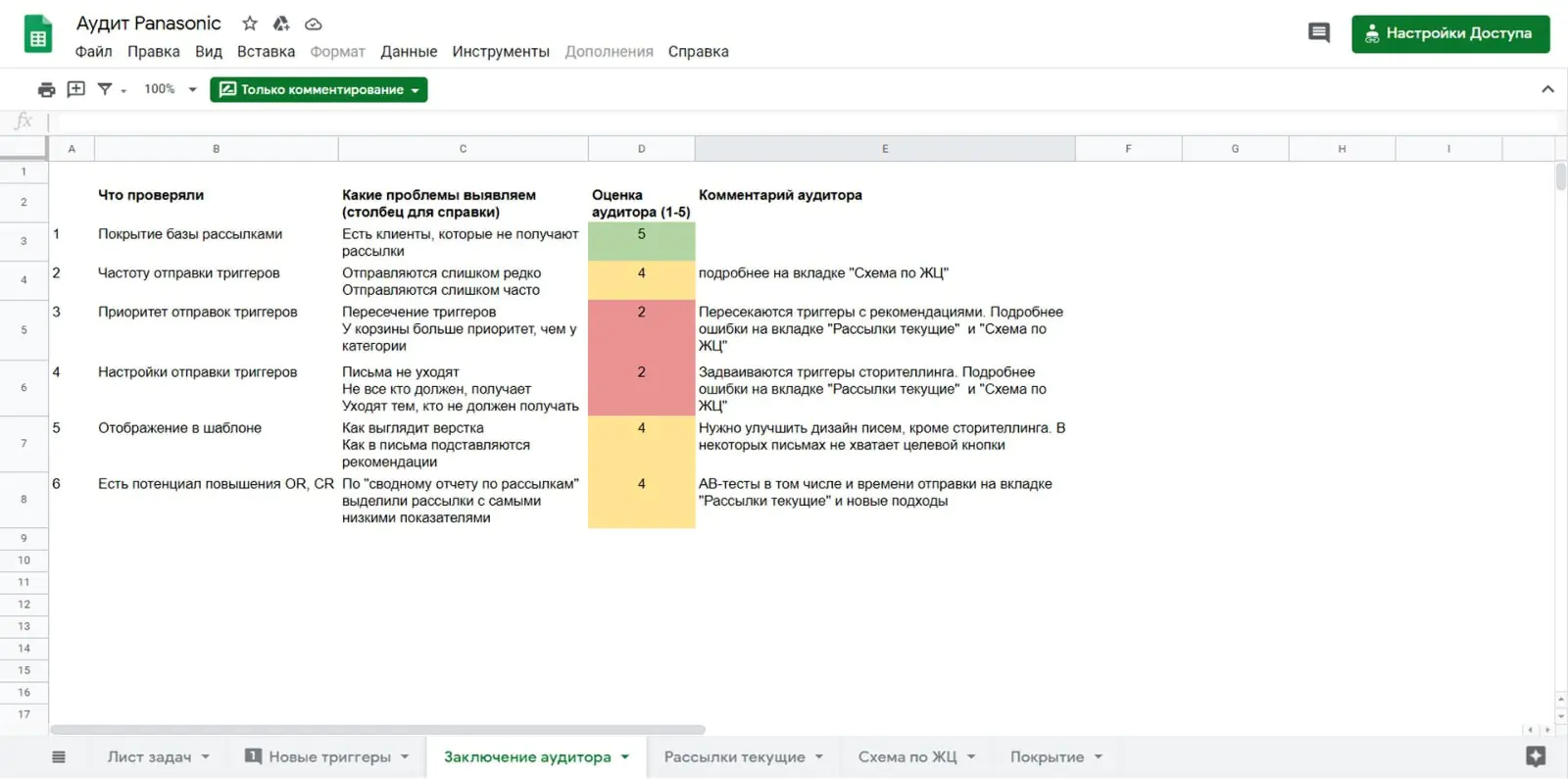Click comment icon on Новые триггеры tab
The height and width of the screenshot is (779, 1568).
click(x=253, y=755)
